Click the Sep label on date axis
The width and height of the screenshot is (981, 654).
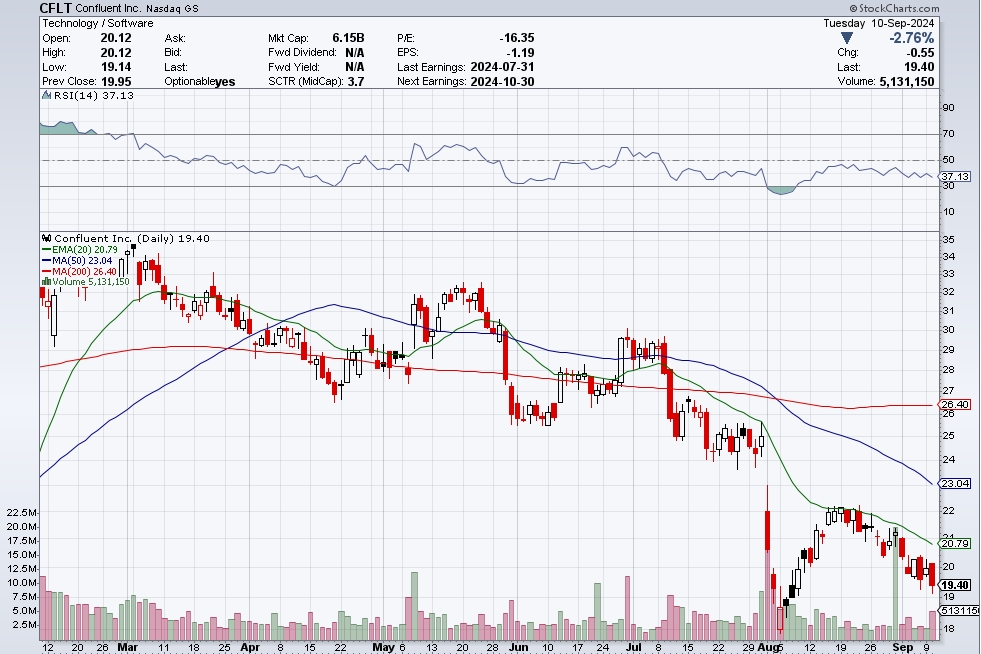[902, 647]
